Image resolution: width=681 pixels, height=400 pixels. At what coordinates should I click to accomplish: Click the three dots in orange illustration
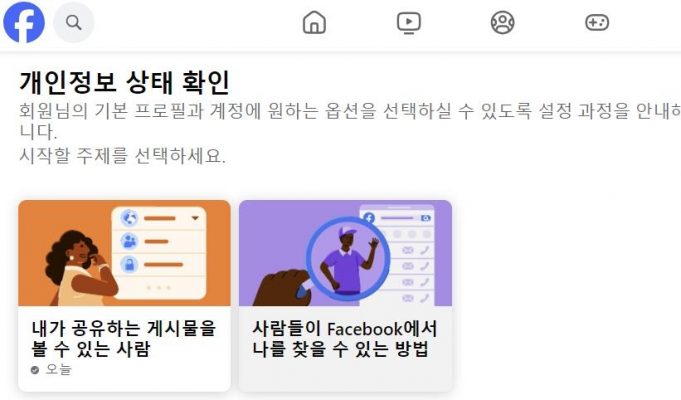click(x=159, y=288)
